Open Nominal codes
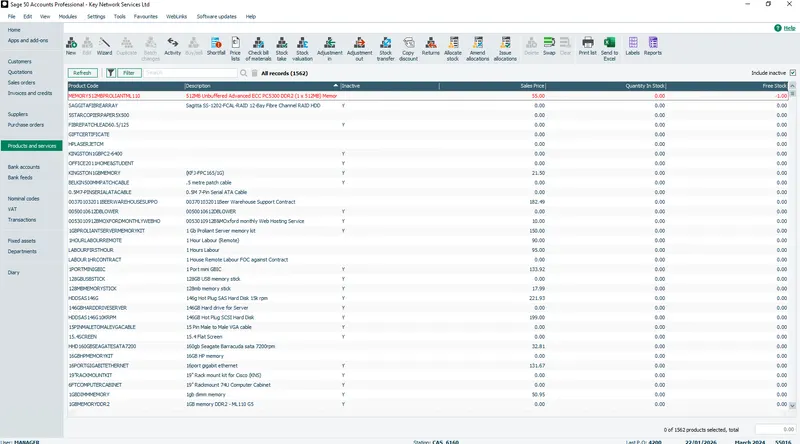The height and width of the screenshot is (444, 800). [23, 199]
